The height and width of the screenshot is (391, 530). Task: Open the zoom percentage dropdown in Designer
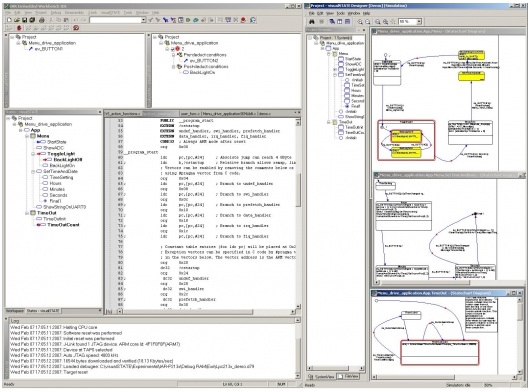419,22
